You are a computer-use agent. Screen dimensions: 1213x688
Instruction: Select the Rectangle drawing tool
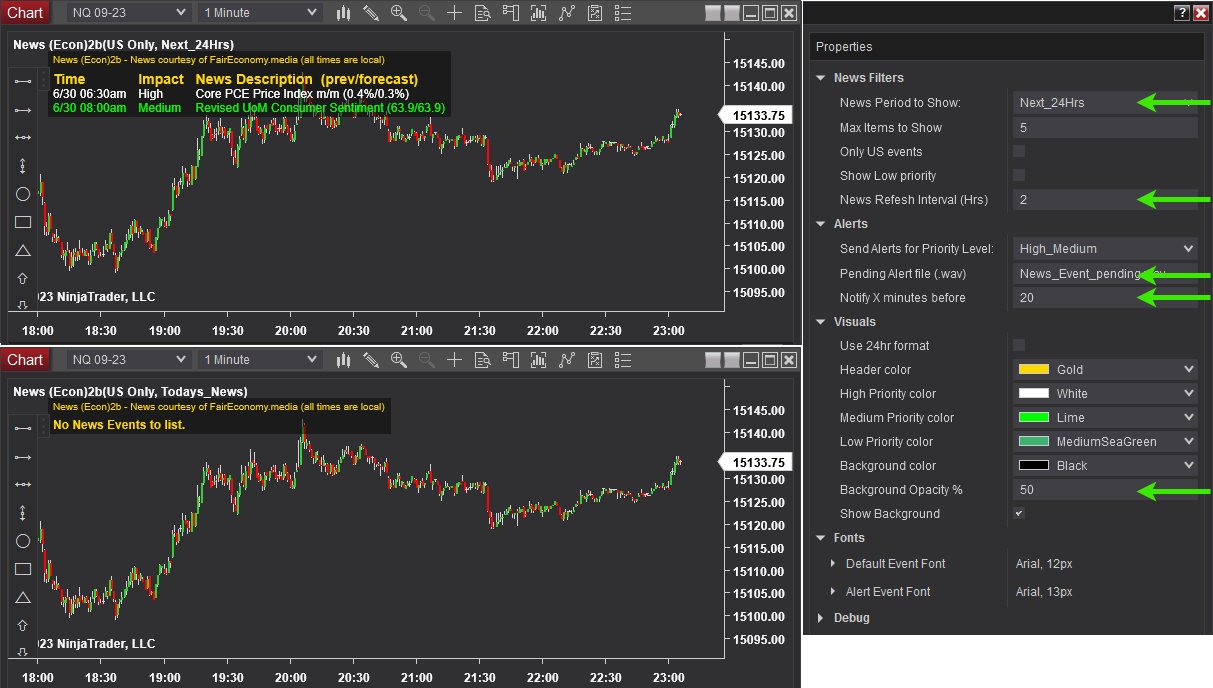[x=22, y=222]
